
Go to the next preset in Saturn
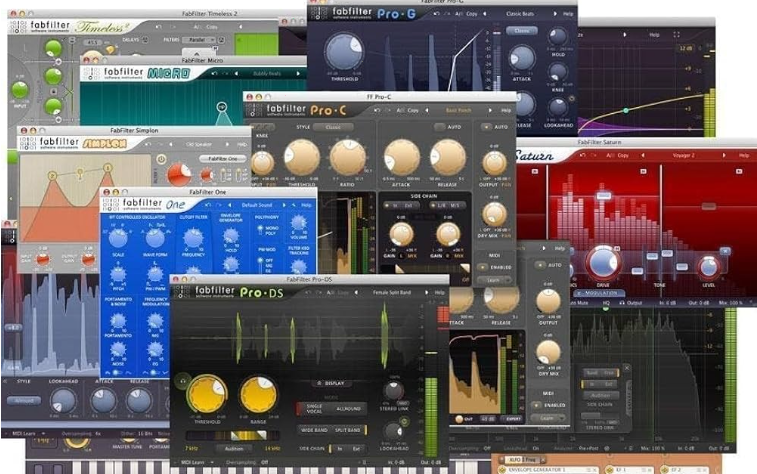click(724, 155)
